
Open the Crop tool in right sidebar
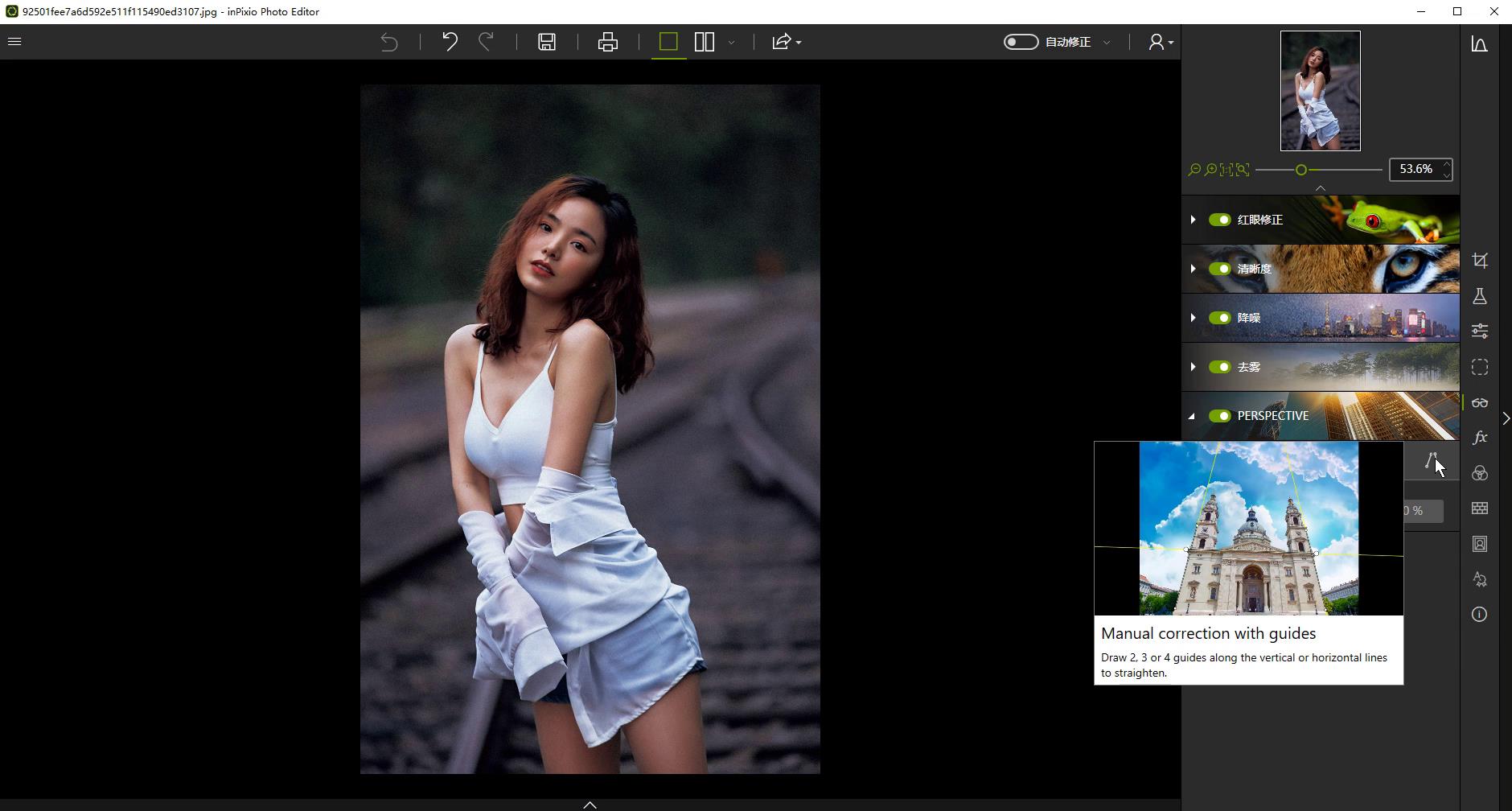pos(1480,261)
